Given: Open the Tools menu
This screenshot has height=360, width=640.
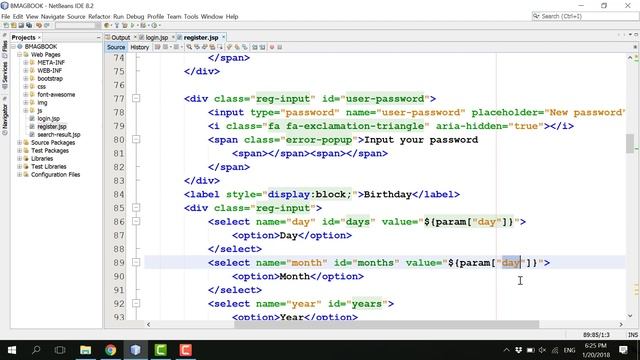Looking at the screenshot, I should [191, 16].
